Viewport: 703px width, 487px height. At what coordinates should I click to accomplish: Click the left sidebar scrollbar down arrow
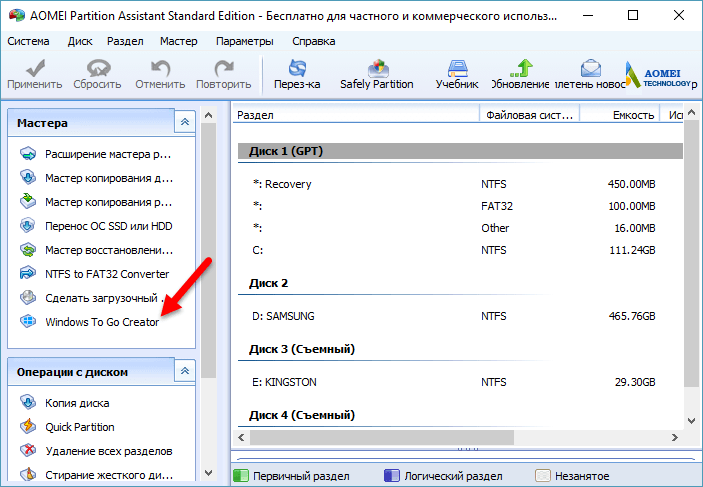208,472
